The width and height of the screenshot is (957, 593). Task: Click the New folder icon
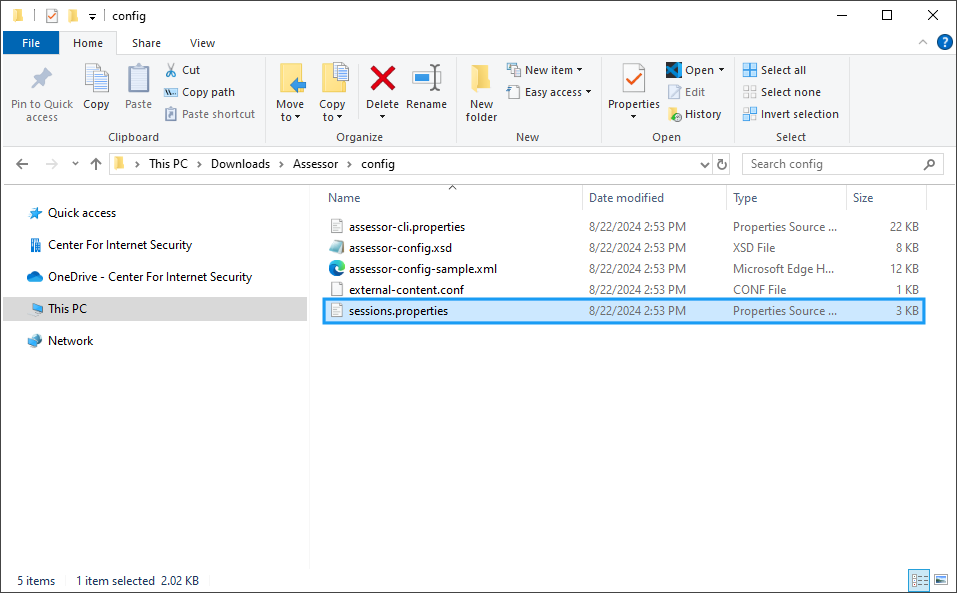[481, 80]
